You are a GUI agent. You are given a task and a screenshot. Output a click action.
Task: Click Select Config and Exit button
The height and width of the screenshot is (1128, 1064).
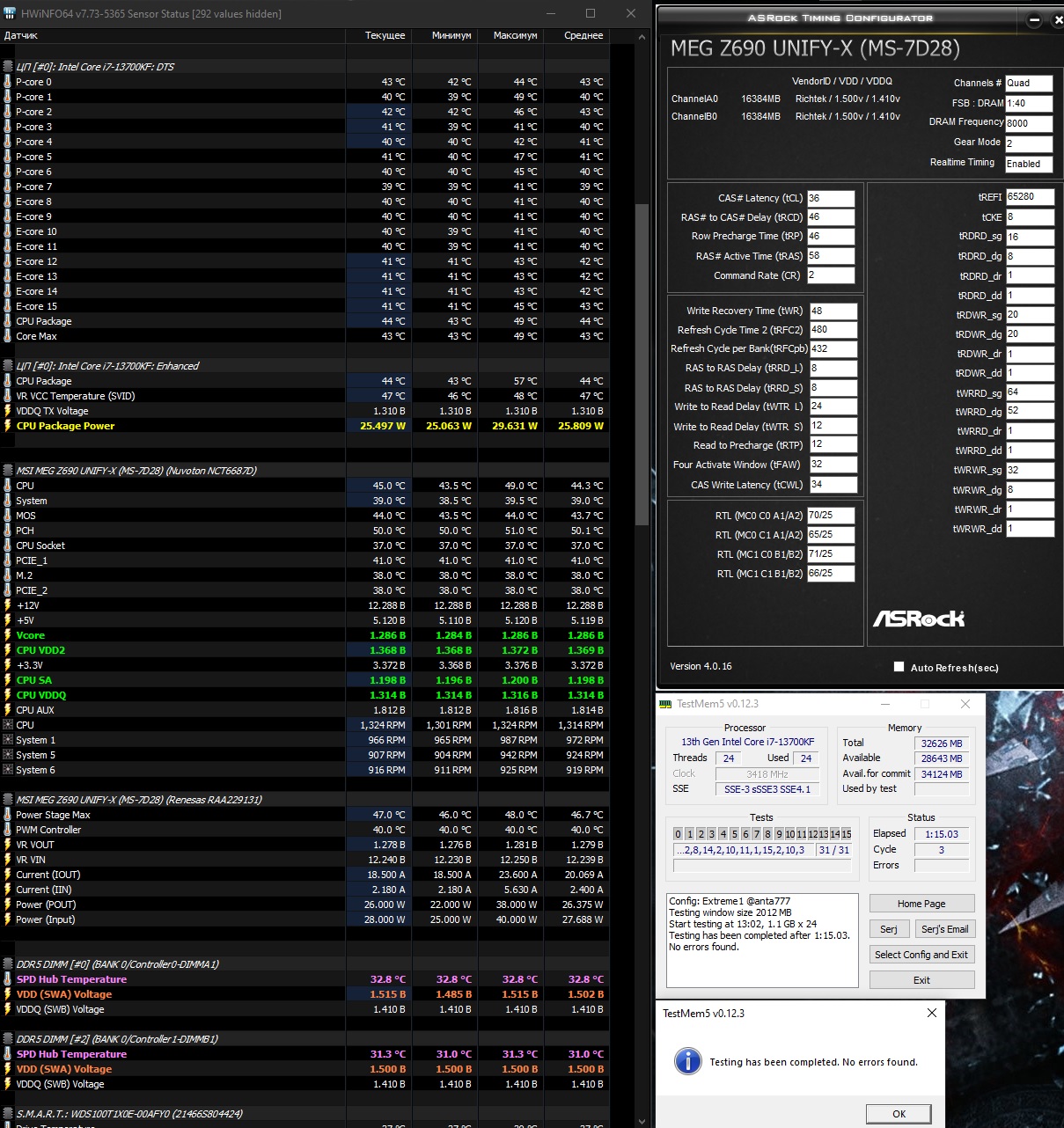coord(921,955)
